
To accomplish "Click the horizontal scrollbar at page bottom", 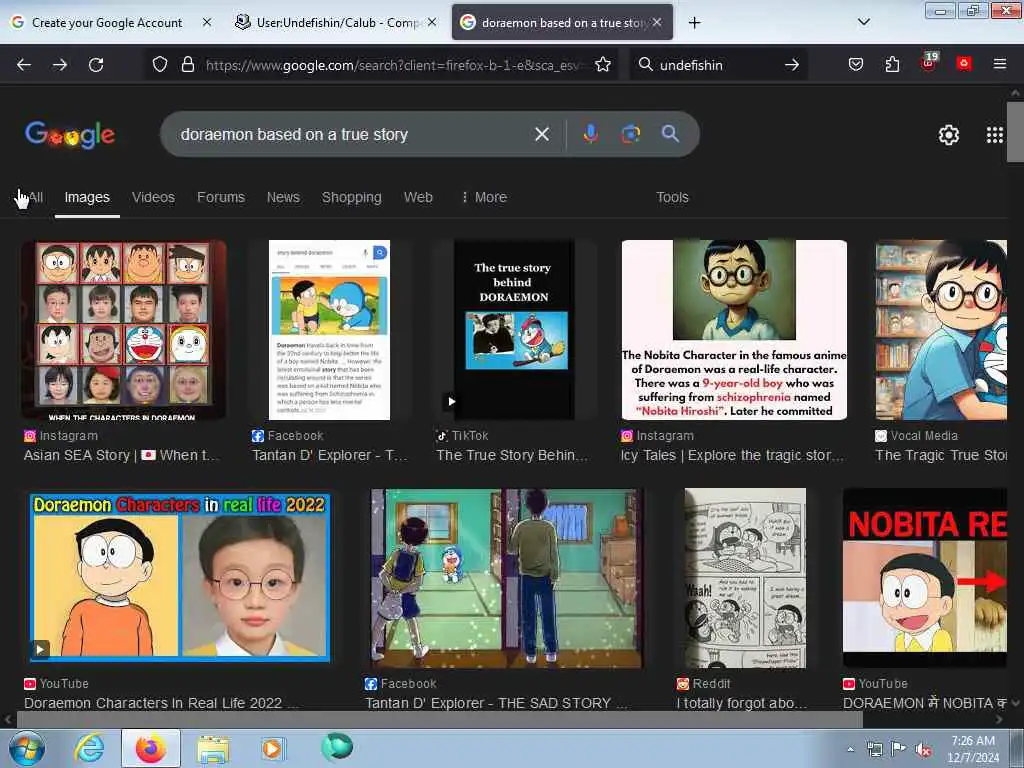I will [x=439, y=720].
